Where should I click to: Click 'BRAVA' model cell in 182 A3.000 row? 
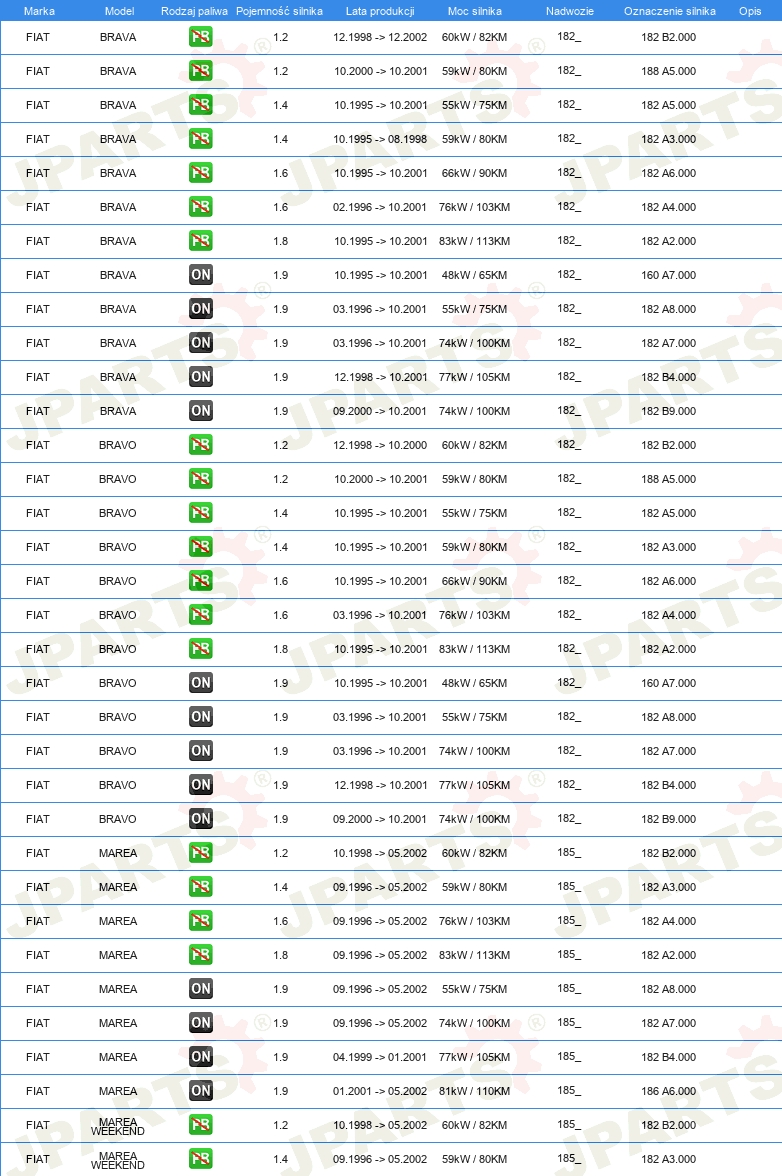pos(118,139)
